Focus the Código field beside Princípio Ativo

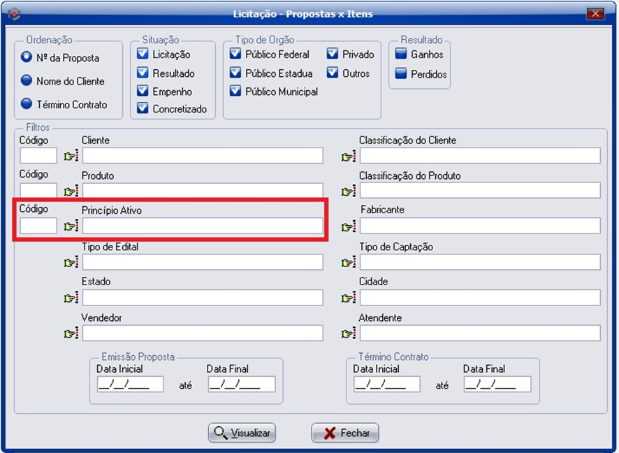point(39,226)
